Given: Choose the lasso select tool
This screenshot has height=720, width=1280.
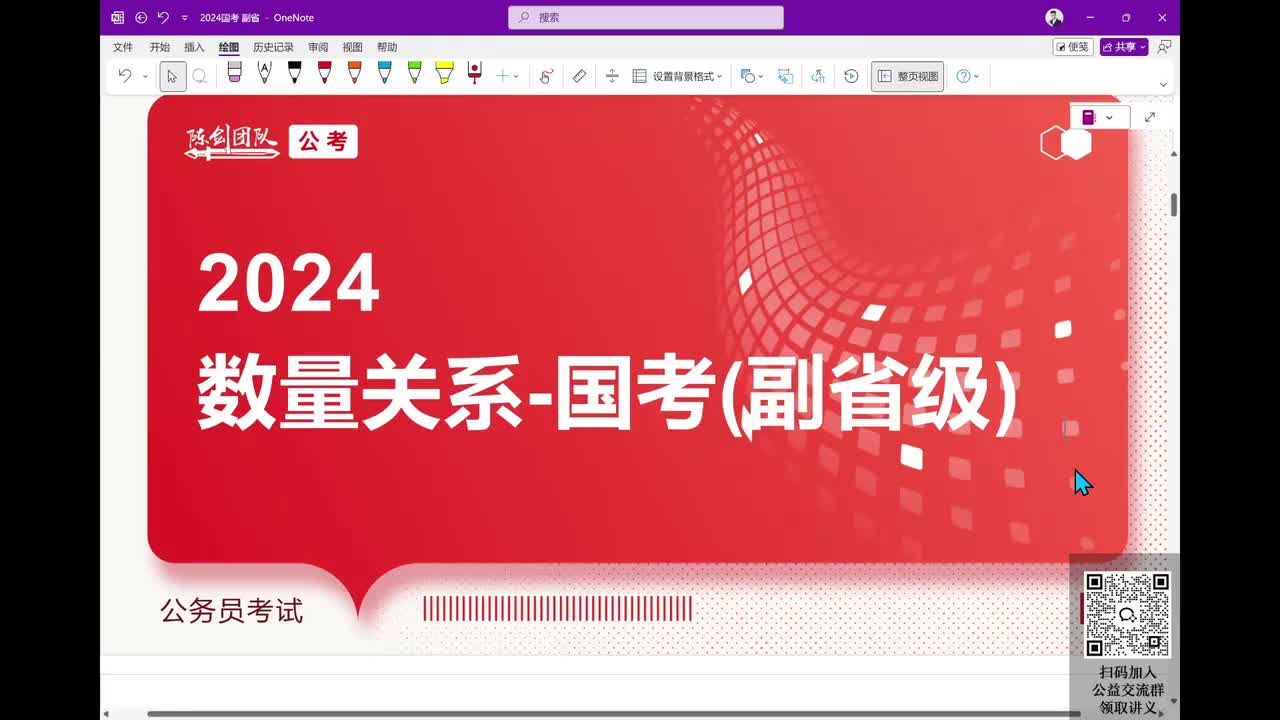Looking at the screenshot, I should pos(200,76).
